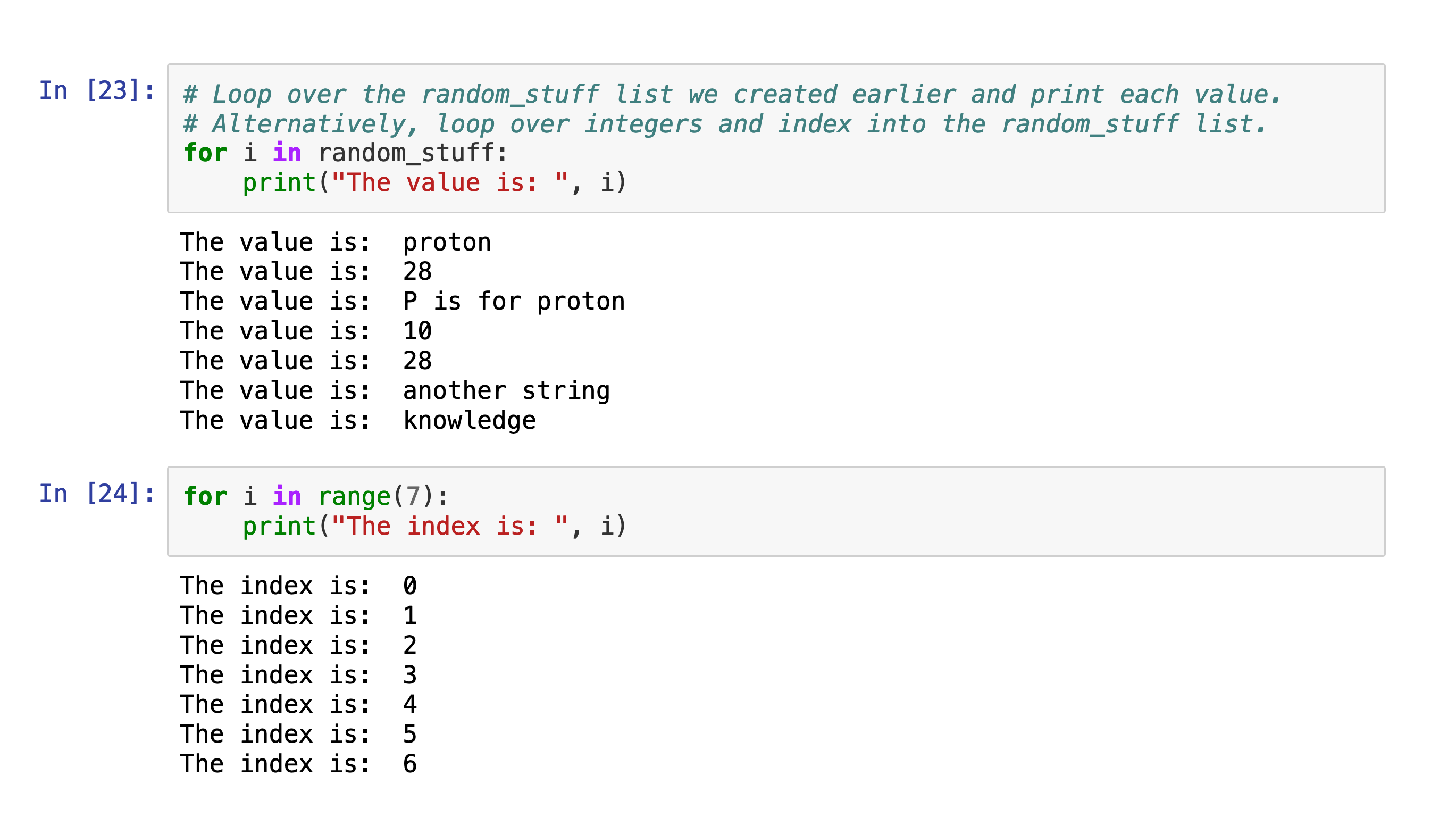Click the print "The value is: " code line
The height and width of the screenshot is (817, 1456).
[434, 182]
